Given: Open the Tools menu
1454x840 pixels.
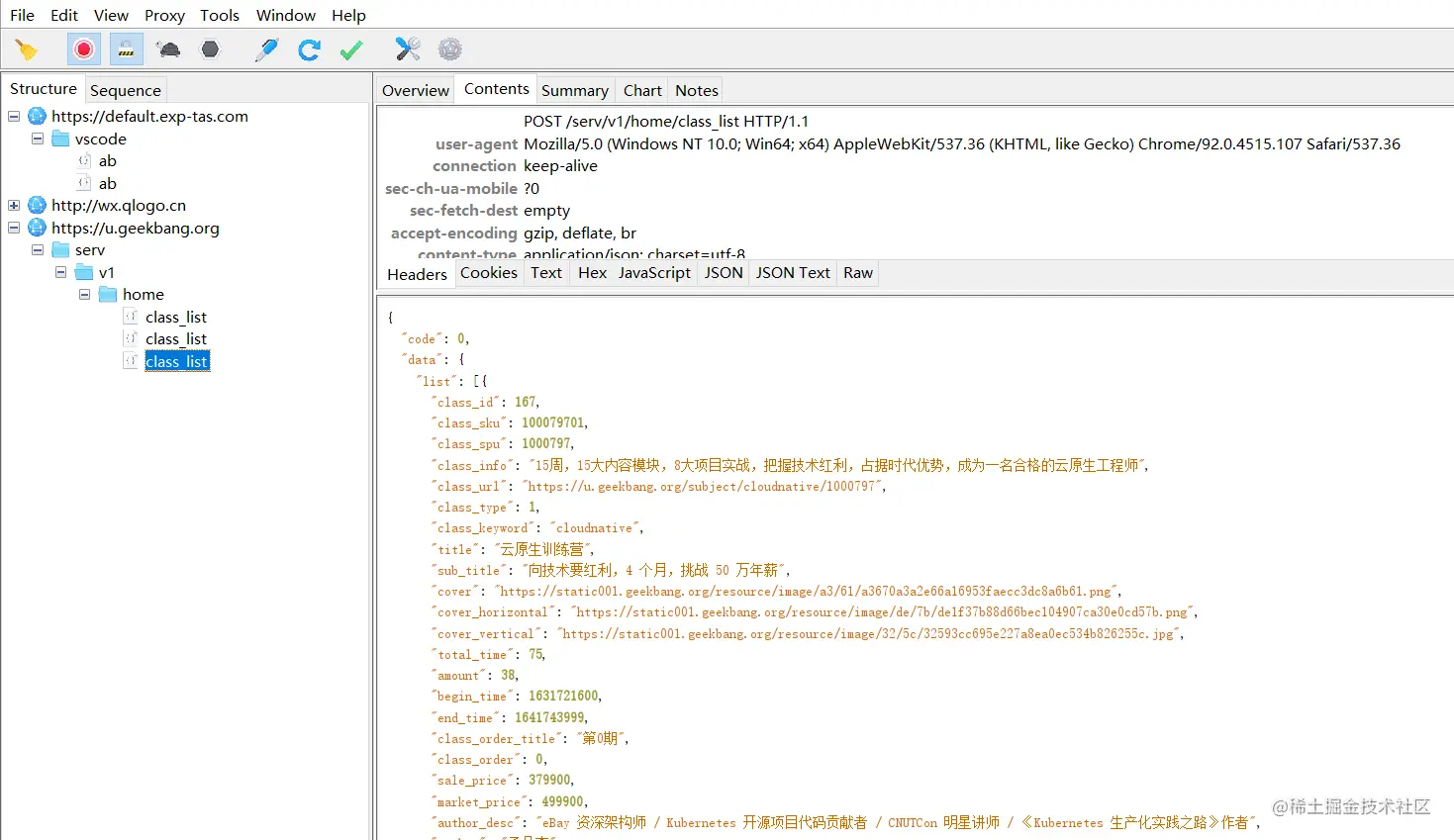Looking at the screenshot, I should click(220, 15).
